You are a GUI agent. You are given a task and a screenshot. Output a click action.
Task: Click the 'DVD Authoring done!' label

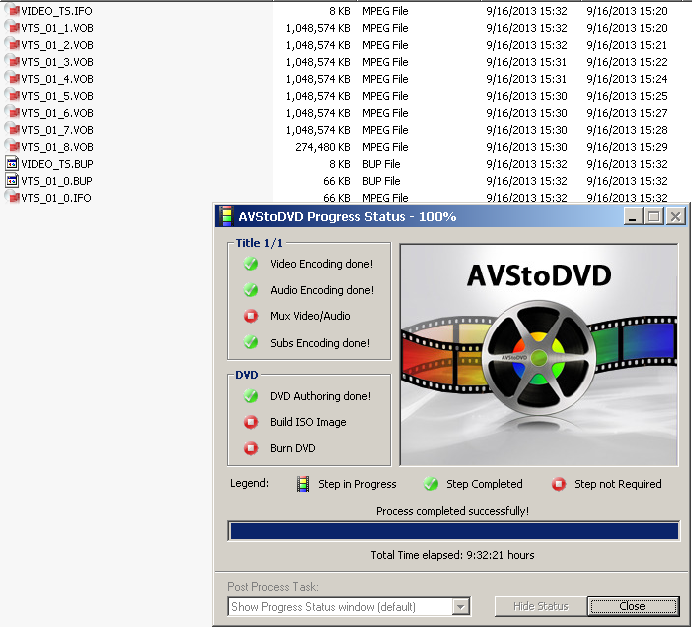tap(320, 396)
